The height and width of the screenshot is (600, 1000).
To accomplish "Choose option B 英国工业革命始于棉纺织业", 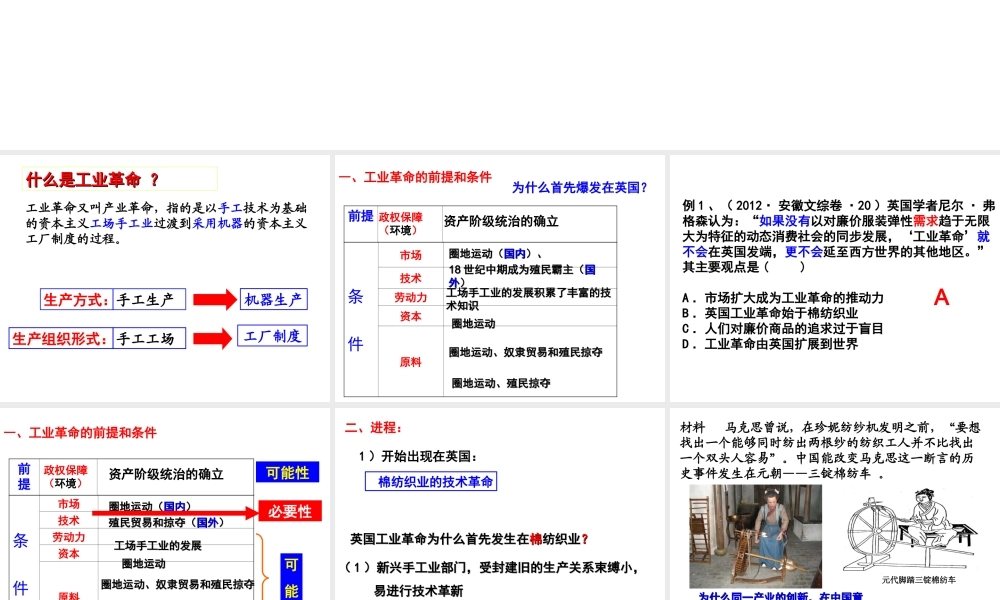I will click(x=768, y=313).
